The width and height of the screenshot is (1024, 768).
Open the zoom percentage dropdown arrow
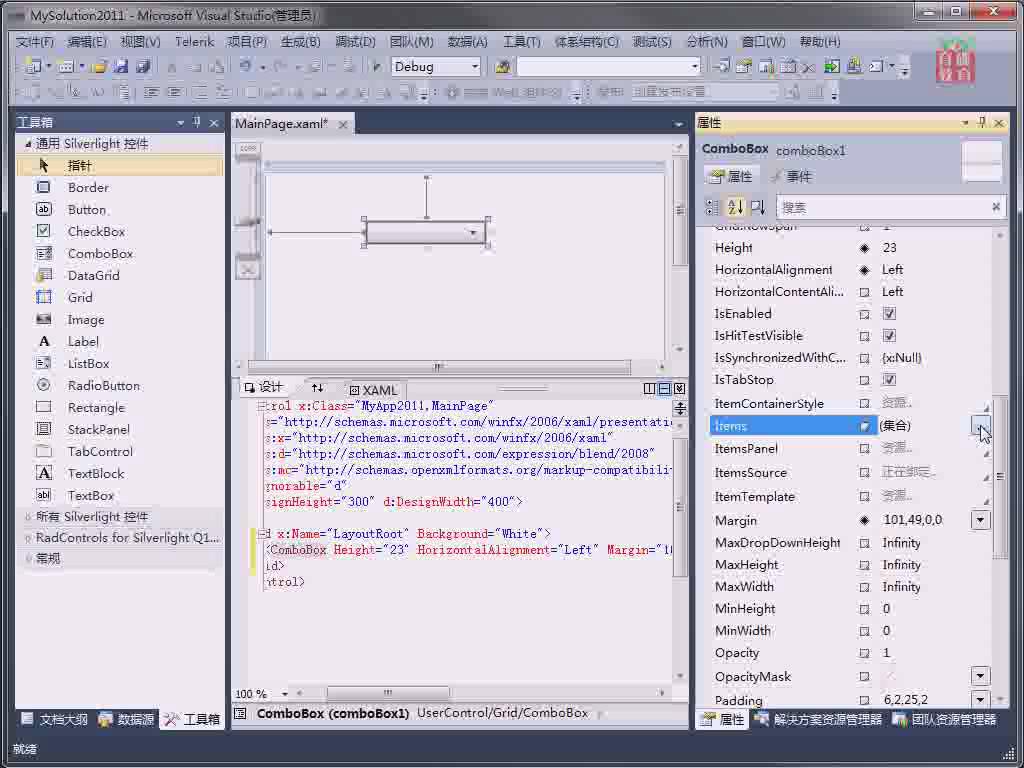285,694
